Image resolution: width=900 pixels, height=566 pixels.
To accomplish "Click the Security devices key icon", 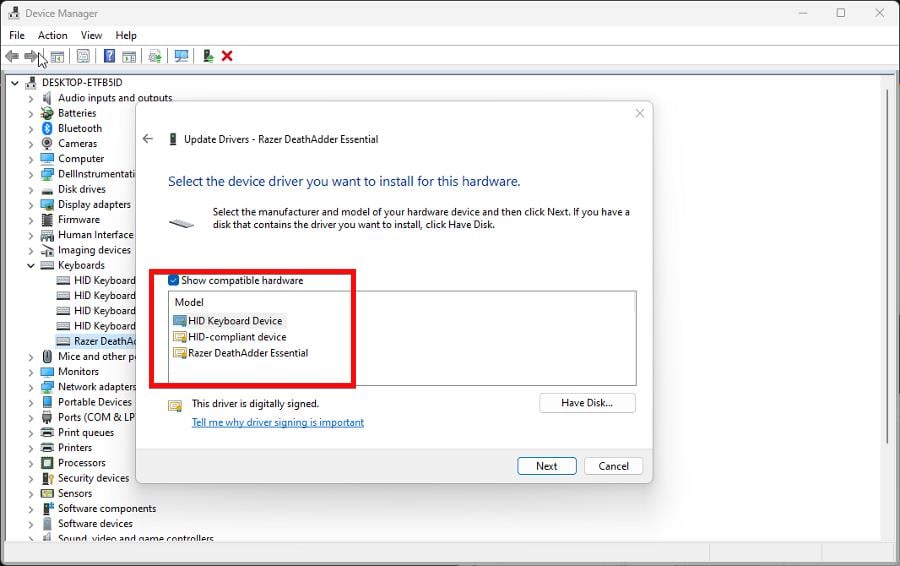I will (47, 478).
